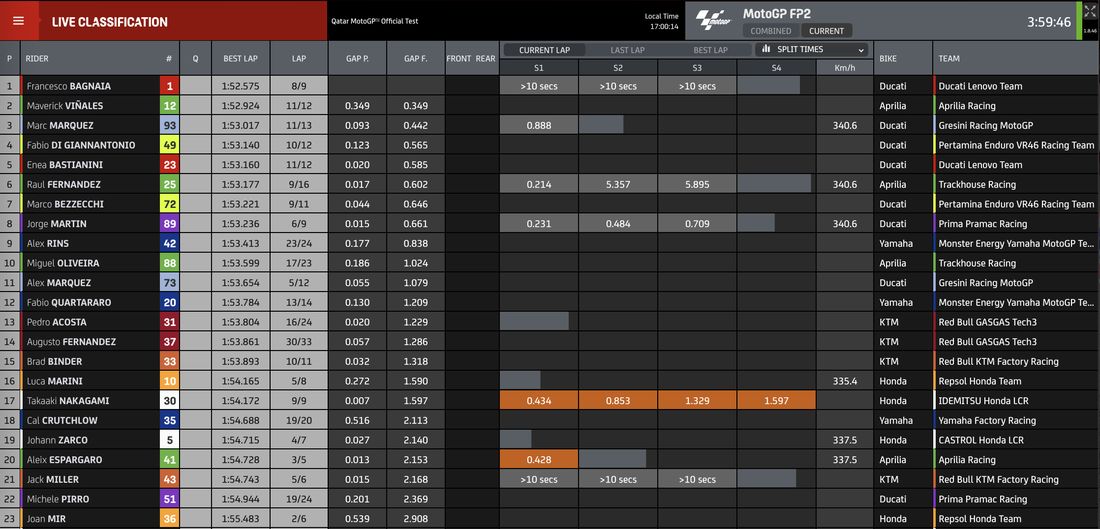Sort by RIDER column header
Screen dimensions: 1100x529
point(37,59)
